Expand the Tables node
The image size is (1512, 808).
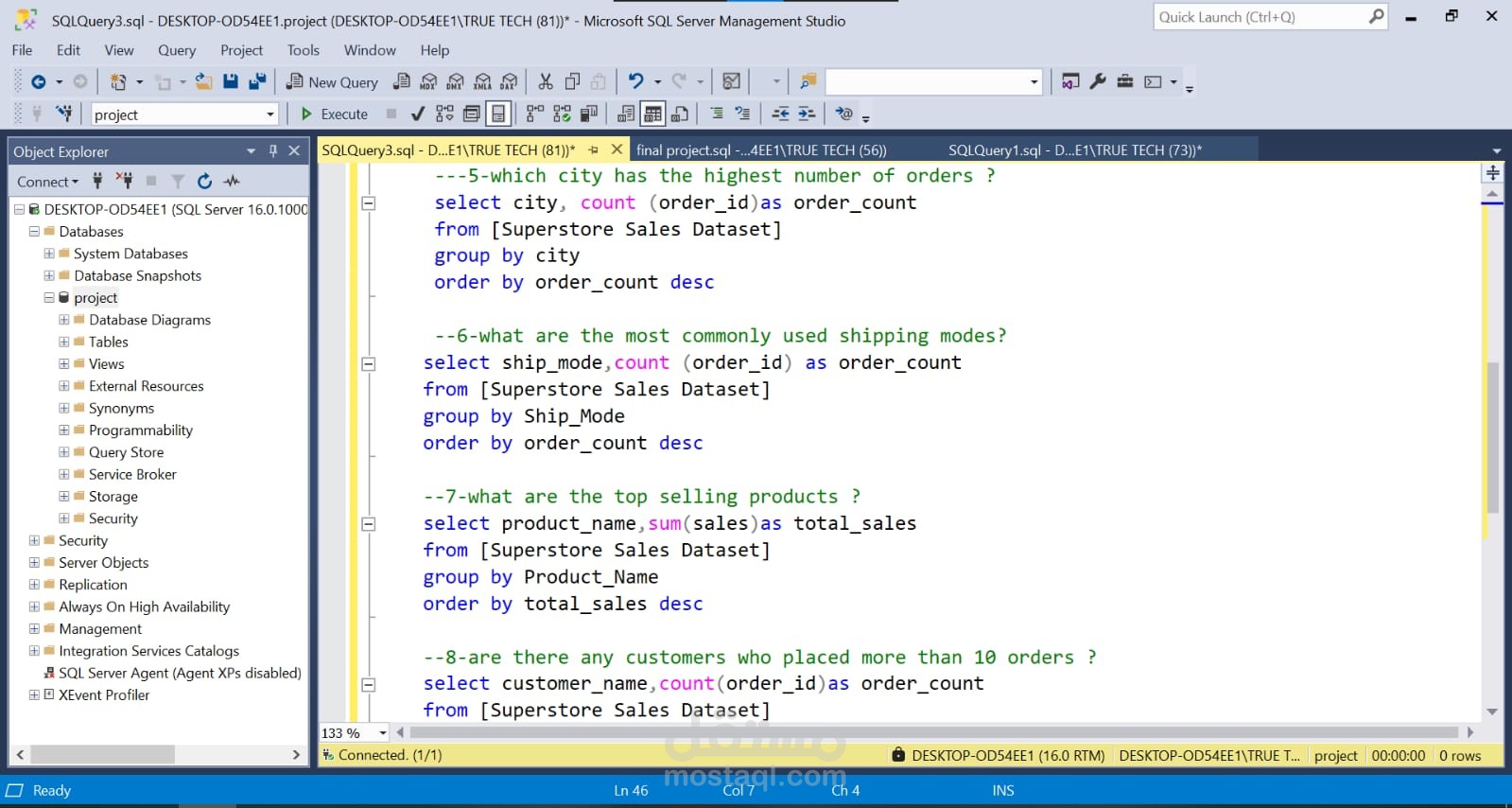click(64, 342)
